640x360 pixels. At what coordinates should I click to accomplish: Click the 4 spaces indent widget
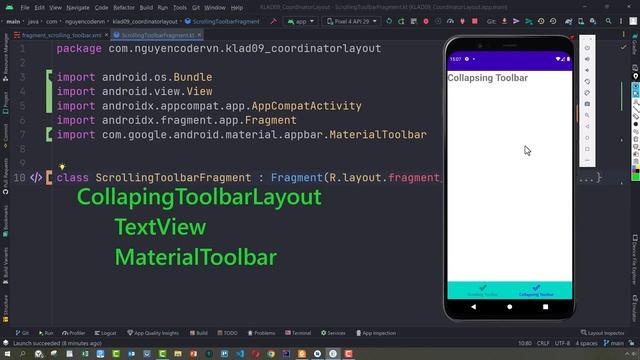click(x=587, y=343)
